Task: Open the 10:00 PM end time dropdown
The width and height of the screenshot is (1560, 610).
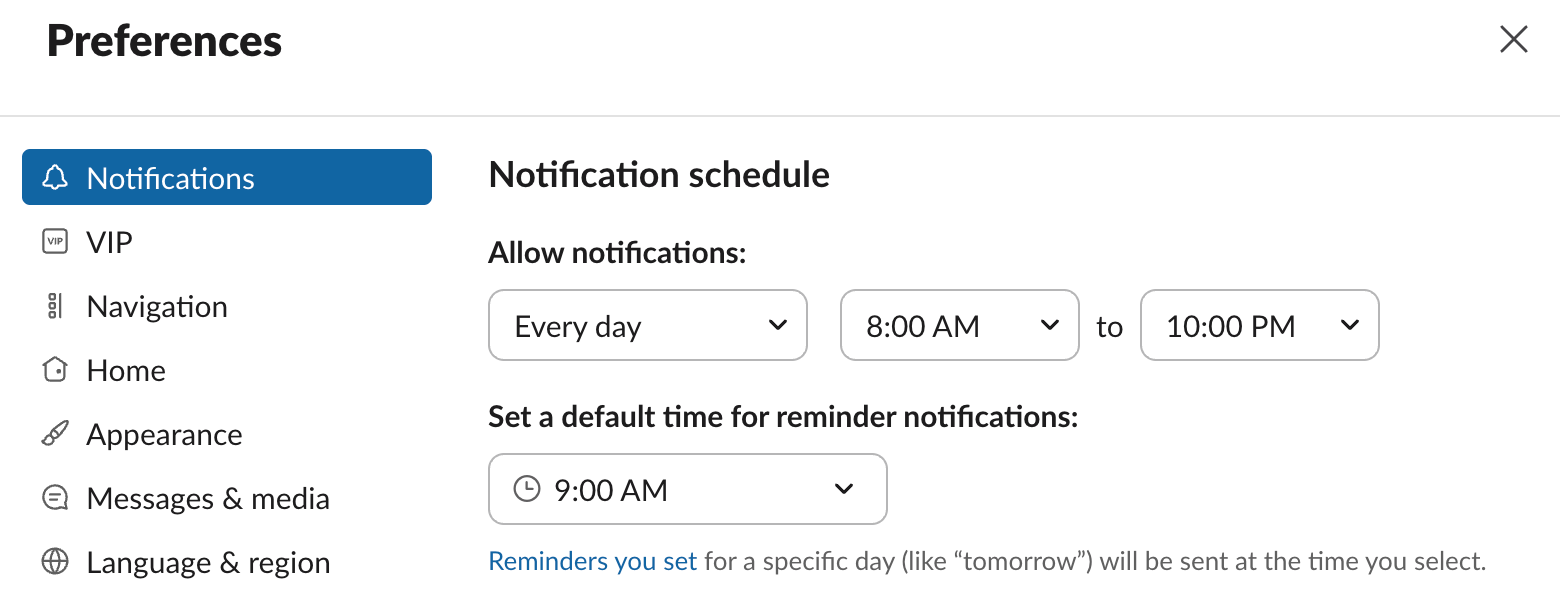Action: click(1259, 325)
